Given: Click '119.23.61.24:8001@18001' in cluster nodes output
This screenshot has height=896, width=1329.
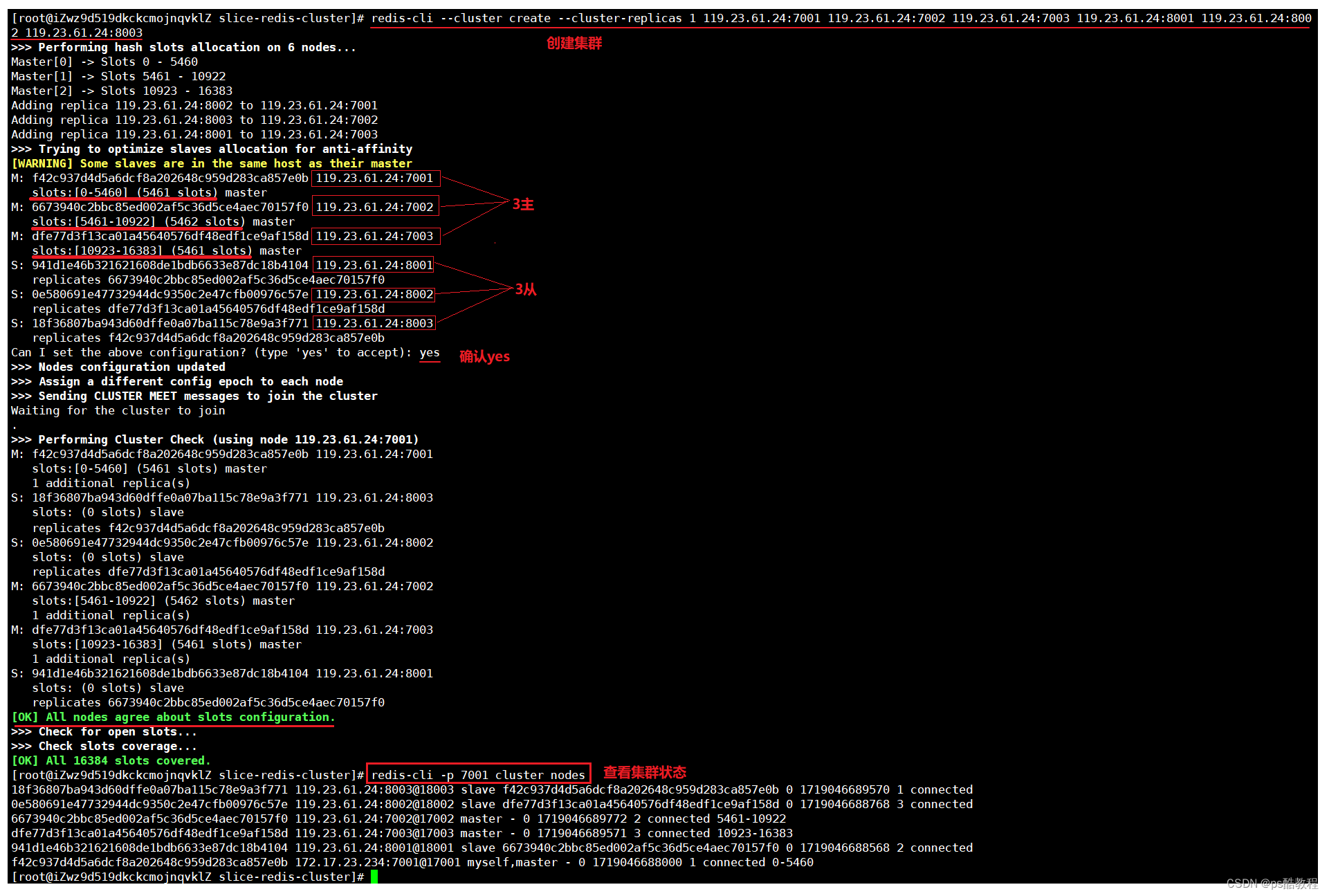Looking at the screenshot, I should (x=374, y=848).
